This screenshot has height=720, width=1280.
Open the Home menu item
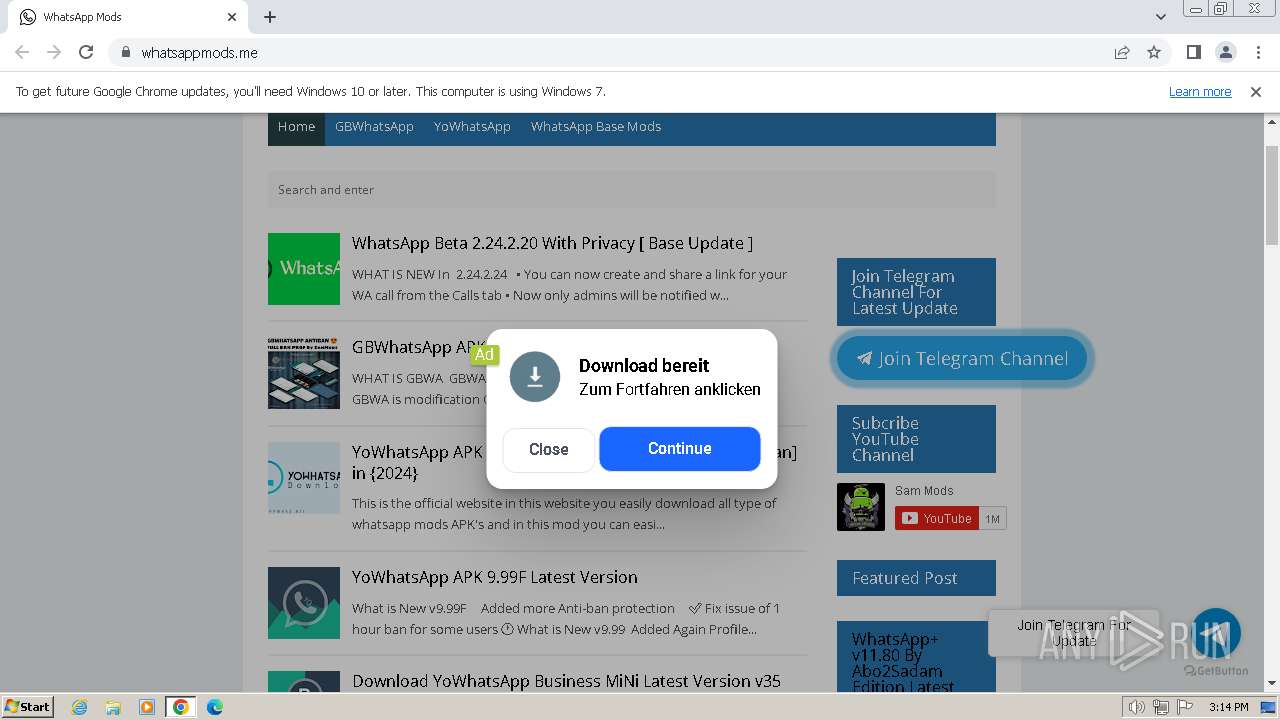296,127
